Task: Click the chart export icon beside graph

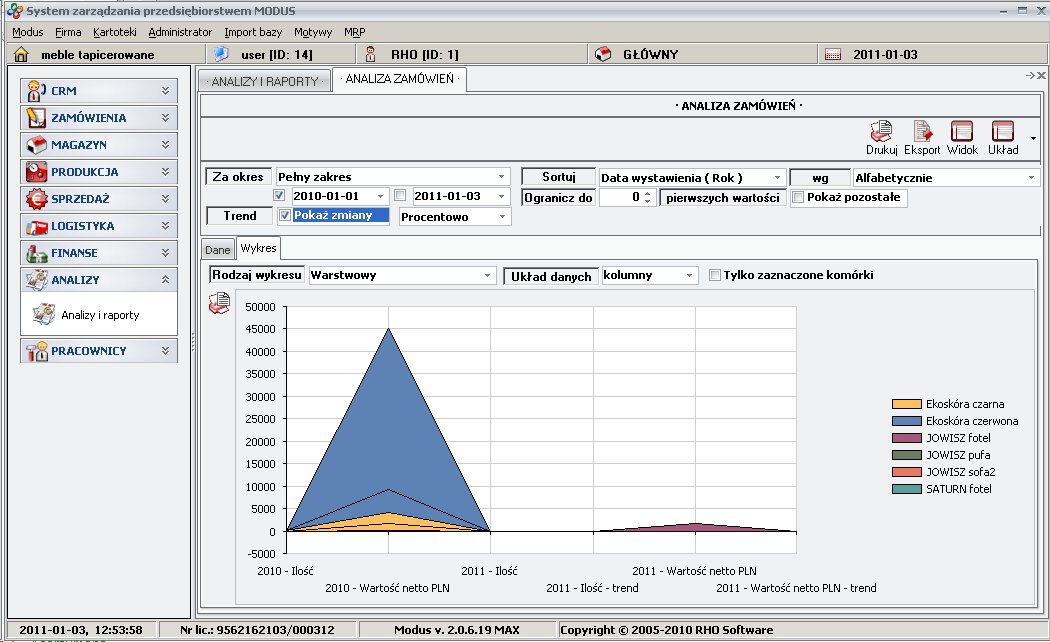Action: coord(218,305)
